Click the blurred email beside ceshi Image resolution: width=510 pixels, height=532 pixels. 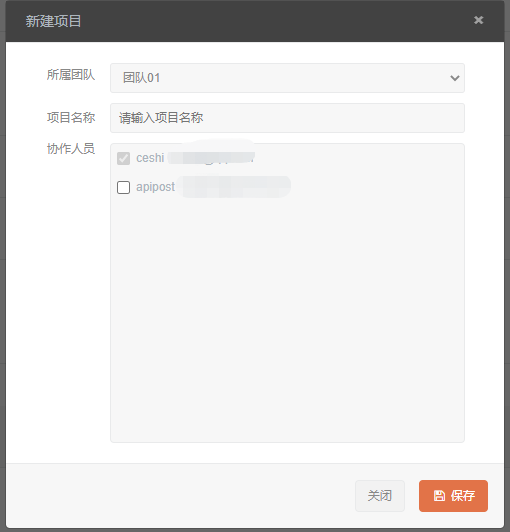pos(211,158)
